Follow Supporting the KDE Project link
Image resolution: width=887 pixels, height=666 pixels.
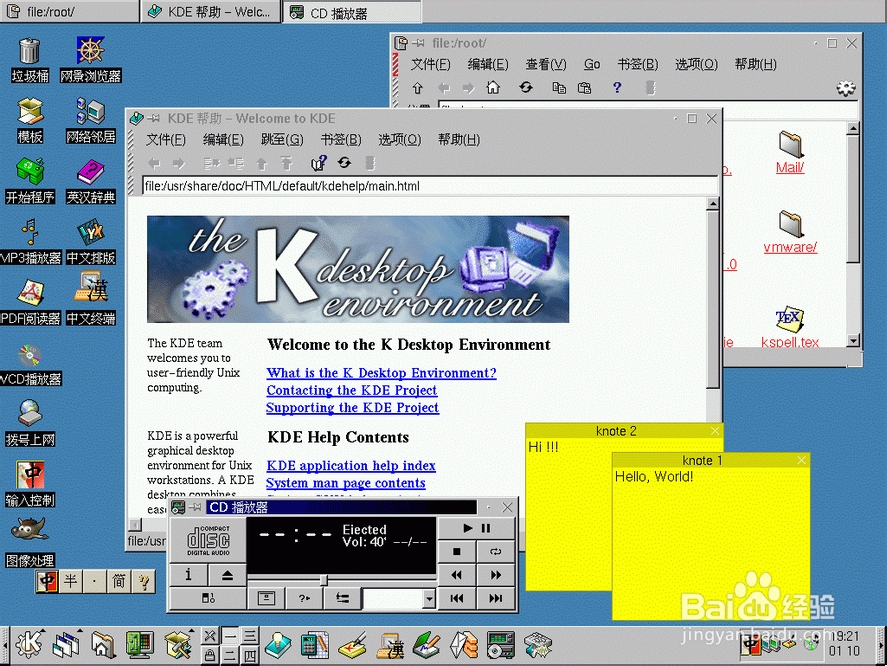(352, 407)
